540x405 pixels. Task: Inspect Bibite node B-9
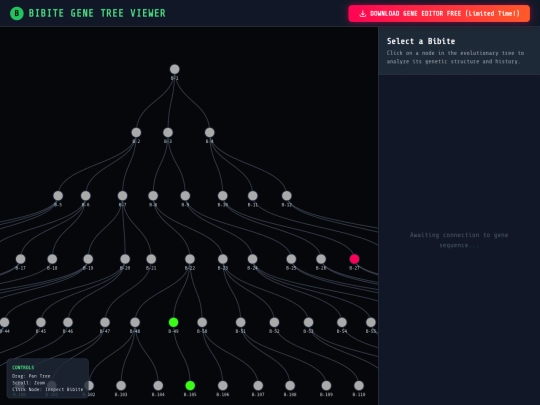(x=185, y=196)
